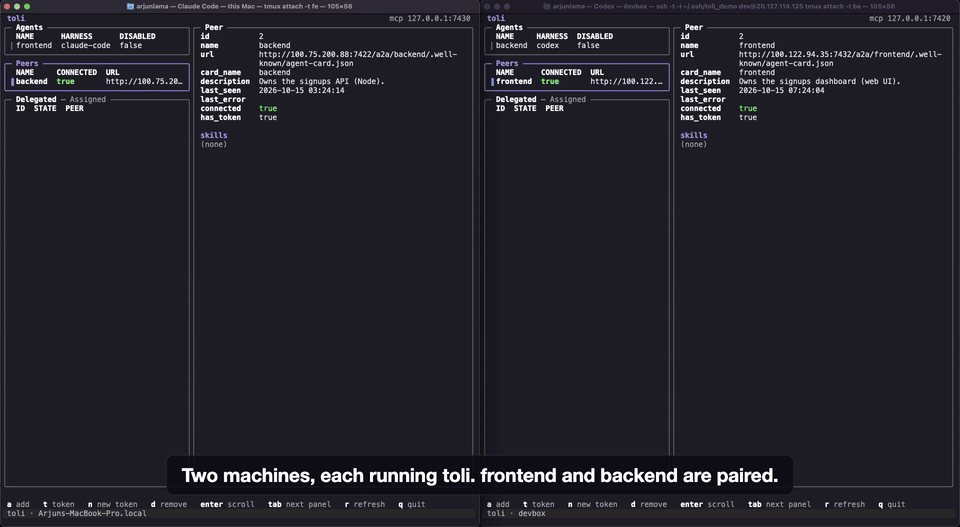The width and height of the screenshot is (960, 527).
Task: Click 'Owns the signups API (Node).' description
Action: click(x=321, y=81)
